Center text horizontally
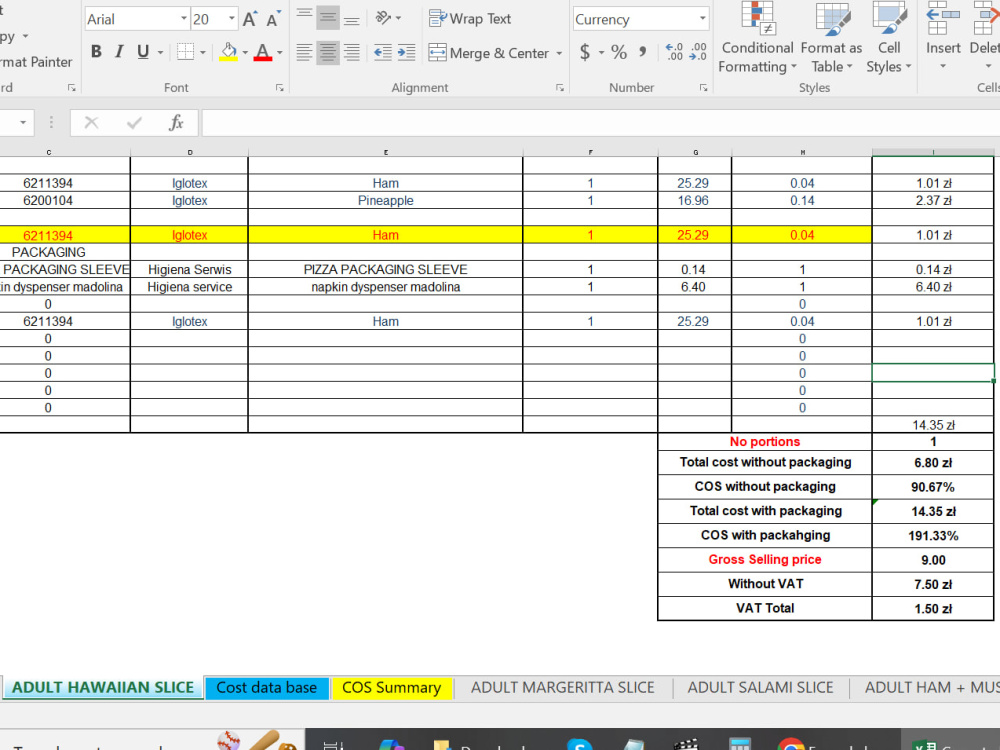Image resolution: width=1000 pixels, height=750 pixels. (328, 52)
